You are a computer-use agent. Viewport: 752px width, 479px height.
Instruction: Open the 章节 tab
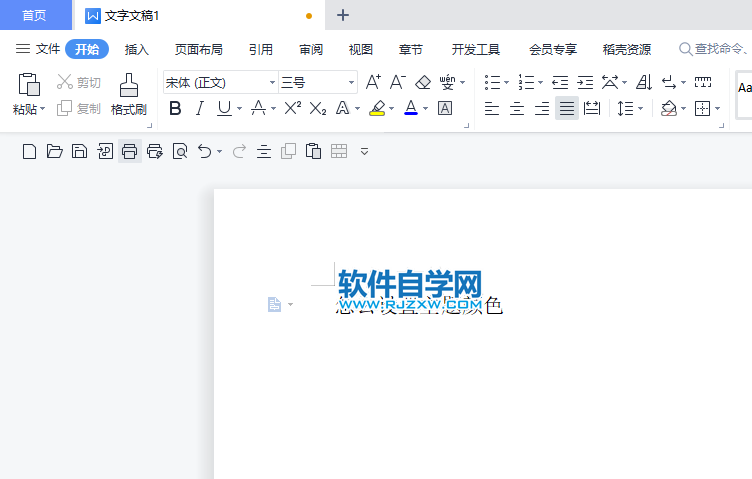[411, 49]
